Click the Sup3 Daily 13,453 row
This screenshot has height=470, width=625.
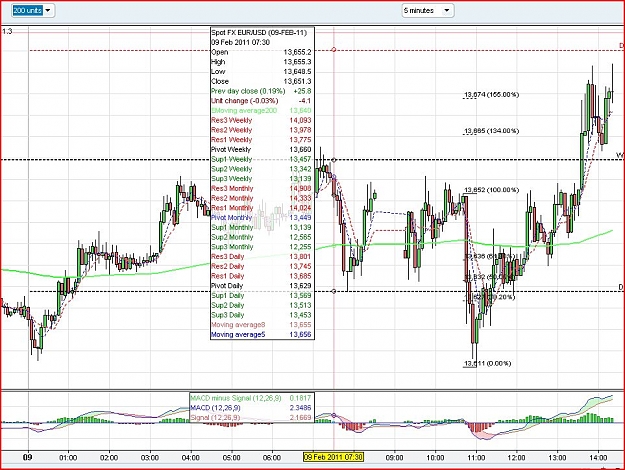(261, 315)
